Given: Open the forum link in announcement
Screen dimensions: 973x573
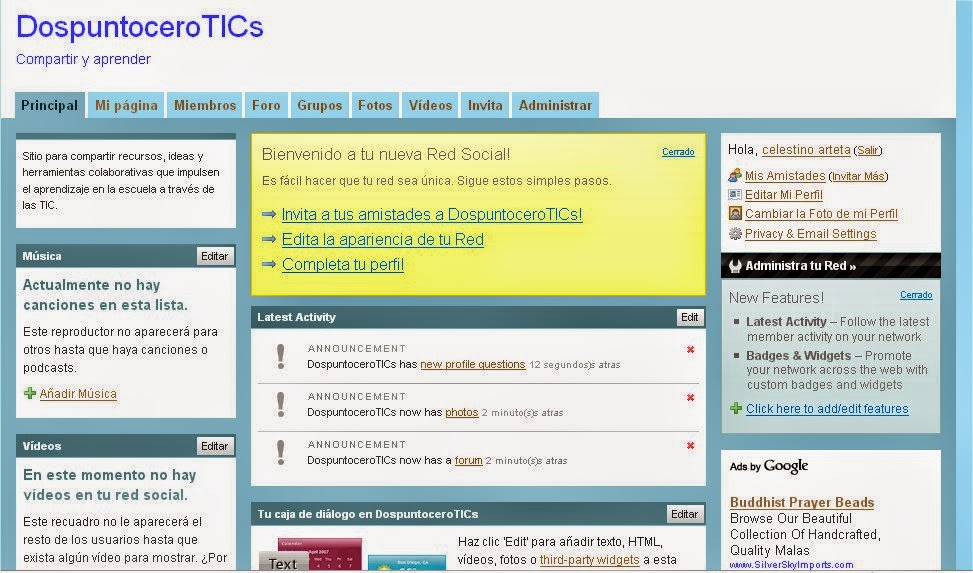Looking at the screenshot, I should 469,461.
